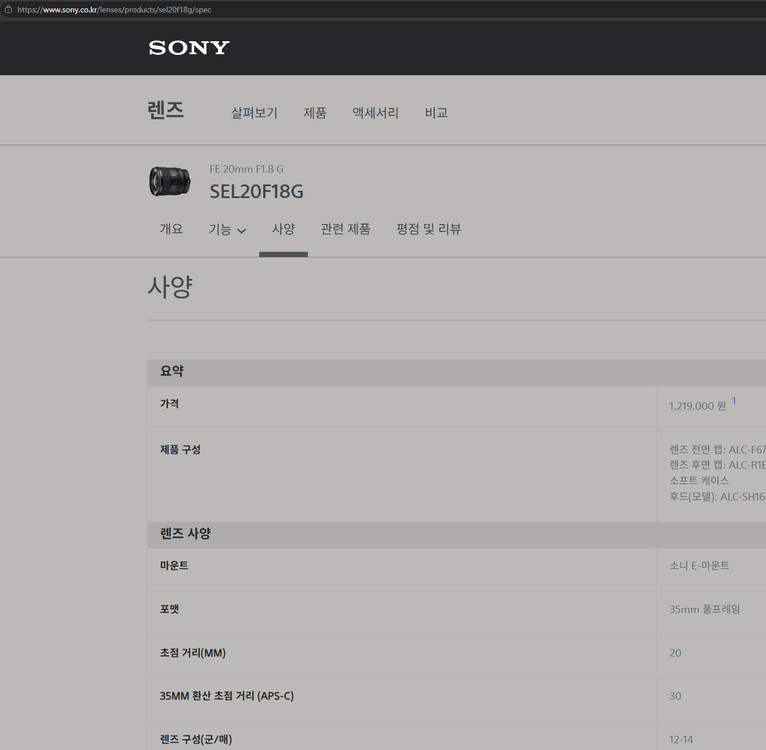This screenshot has width=766, height=750.
Task: Click the 렌즈 category heading
Action: (166, 110)
